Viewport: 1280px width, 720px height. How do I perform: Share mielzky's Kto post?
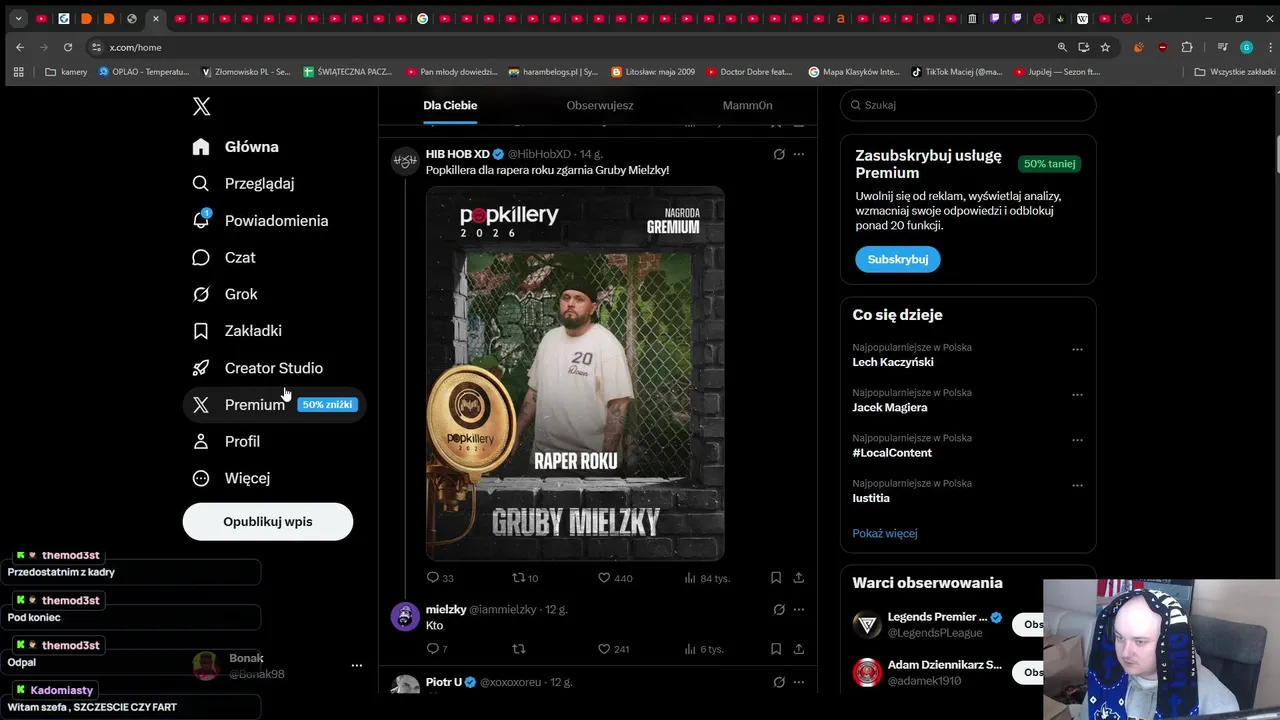pos(798,649)
